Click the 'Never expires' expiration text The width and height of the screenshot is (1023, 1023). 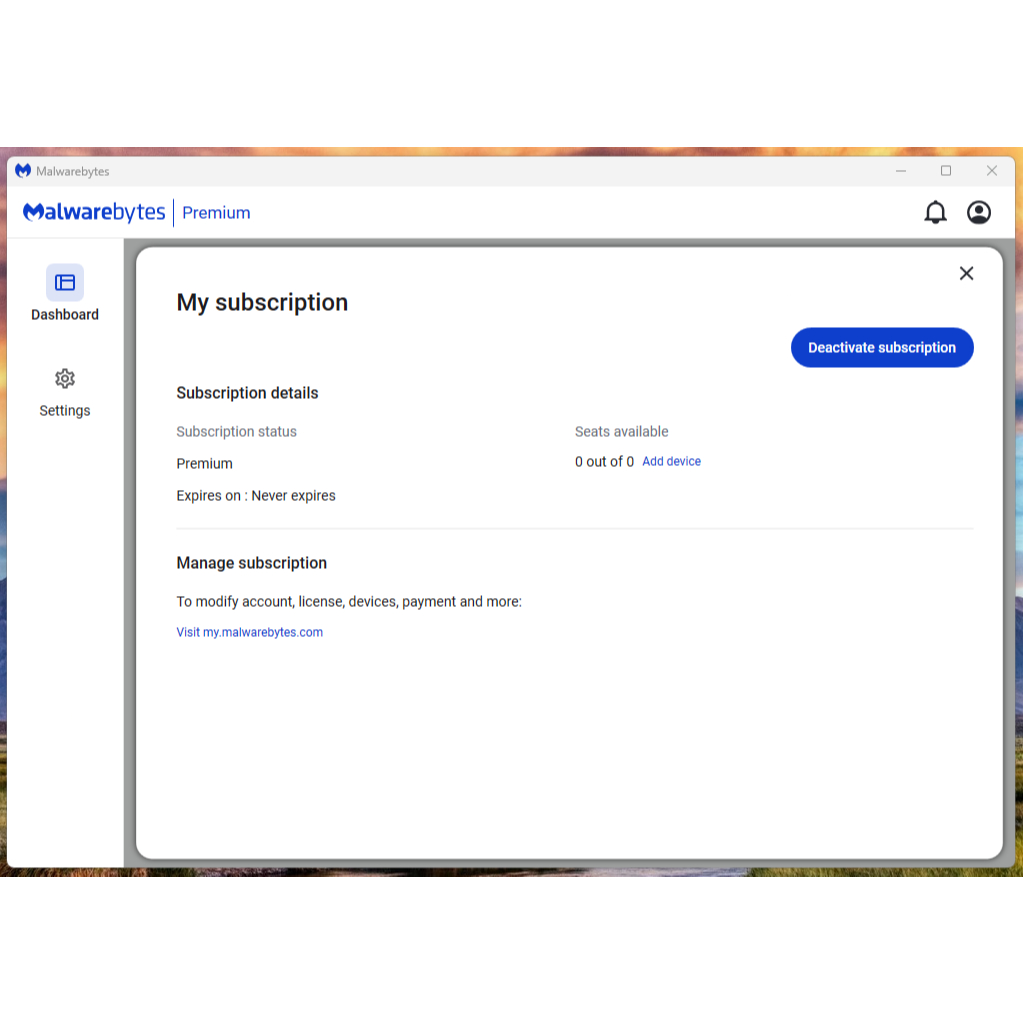(x=293, y=496)
